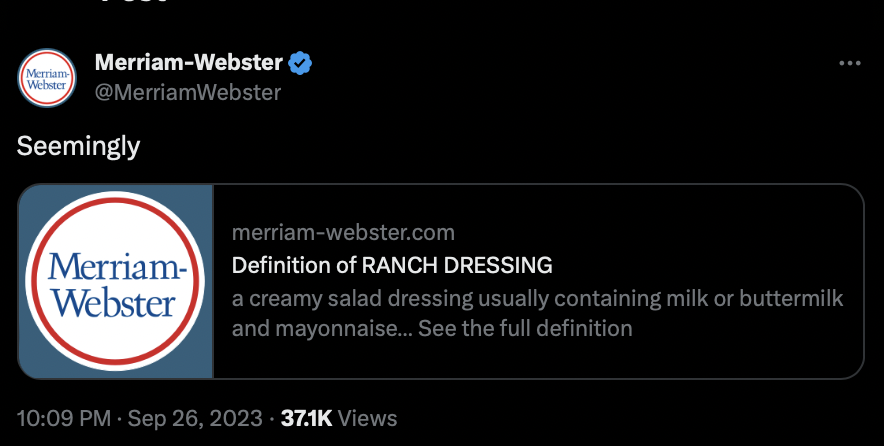This screenshot has height=446, width=884.
Task: Click the Merriam-Webster display name
Action: pos(188,62)
